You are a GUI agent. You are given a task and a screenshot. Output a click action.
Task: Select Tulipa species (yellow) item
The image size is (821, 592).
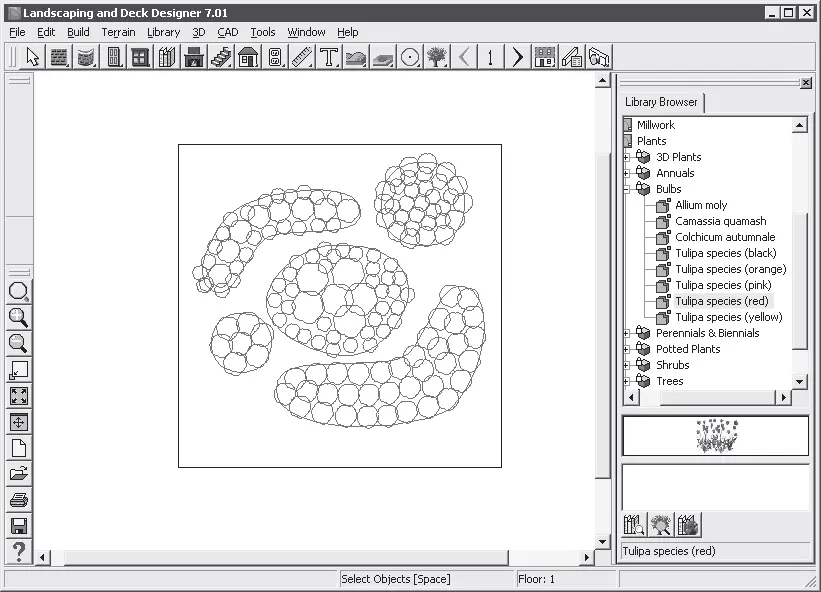click(x=728, y=317)
